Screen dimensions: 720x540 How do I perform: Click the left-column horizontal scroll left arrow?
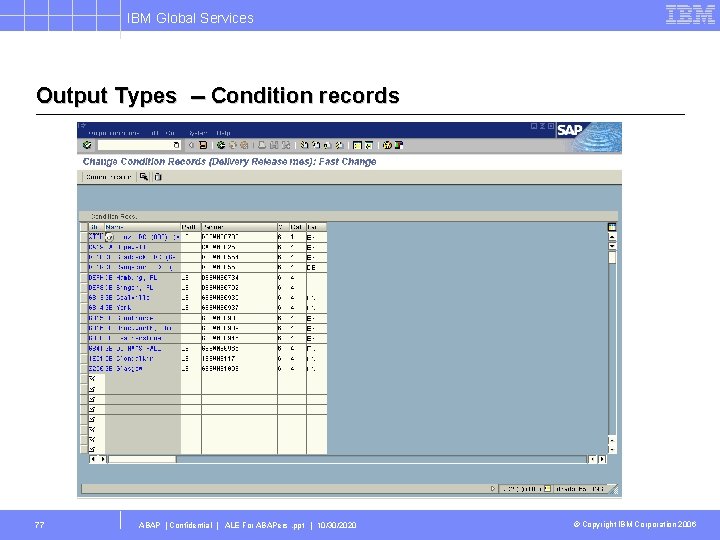pyautogui.click(x=93, y=459)
